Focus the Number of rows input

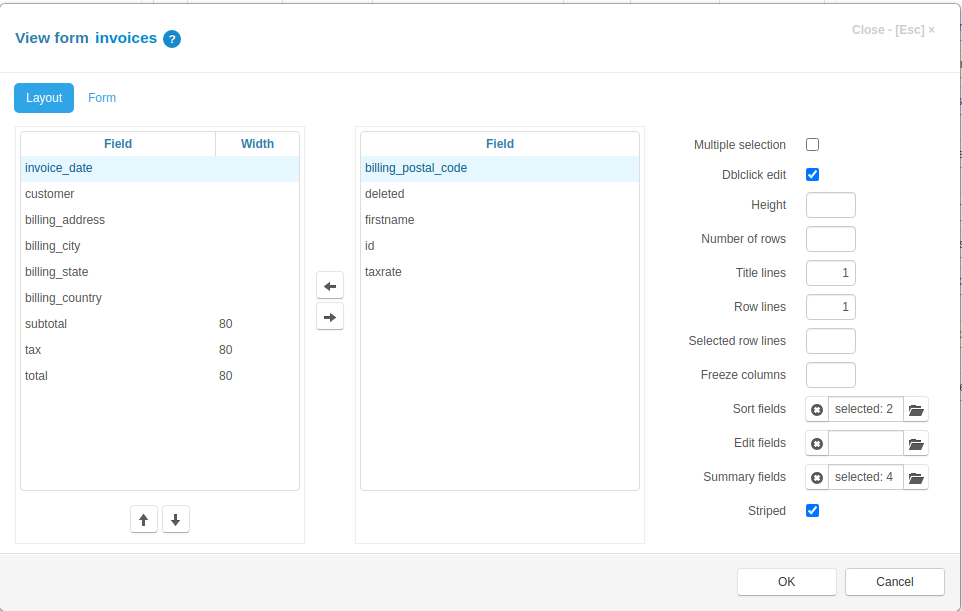[x=831, y=239]
